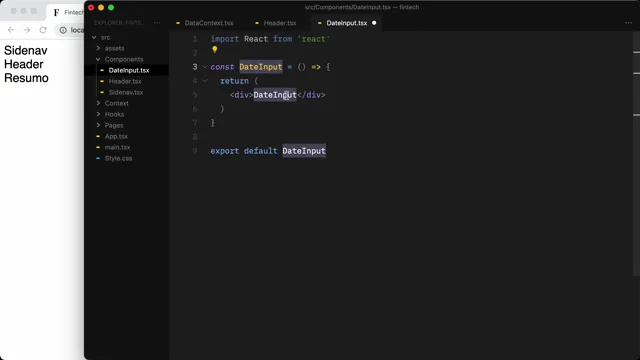Click 'Resumo' text in browser page
This screenshot has height=360, width=640.
point(26,78)
